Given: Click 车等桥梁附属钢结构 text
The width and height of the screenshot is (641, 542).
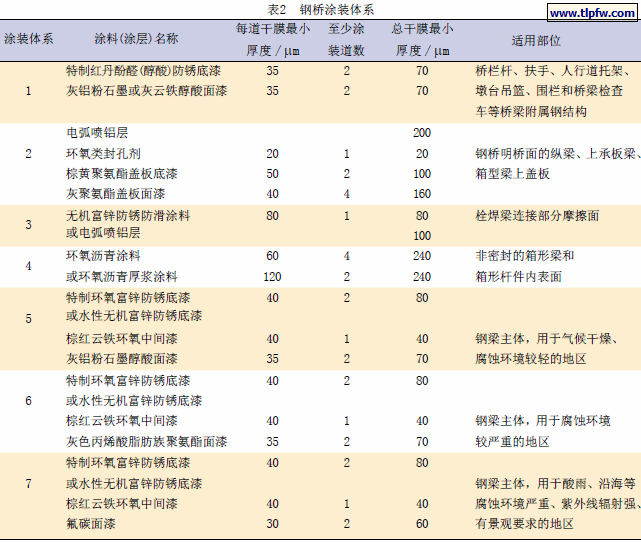Looking at the screenshot, I should point(531,112).
